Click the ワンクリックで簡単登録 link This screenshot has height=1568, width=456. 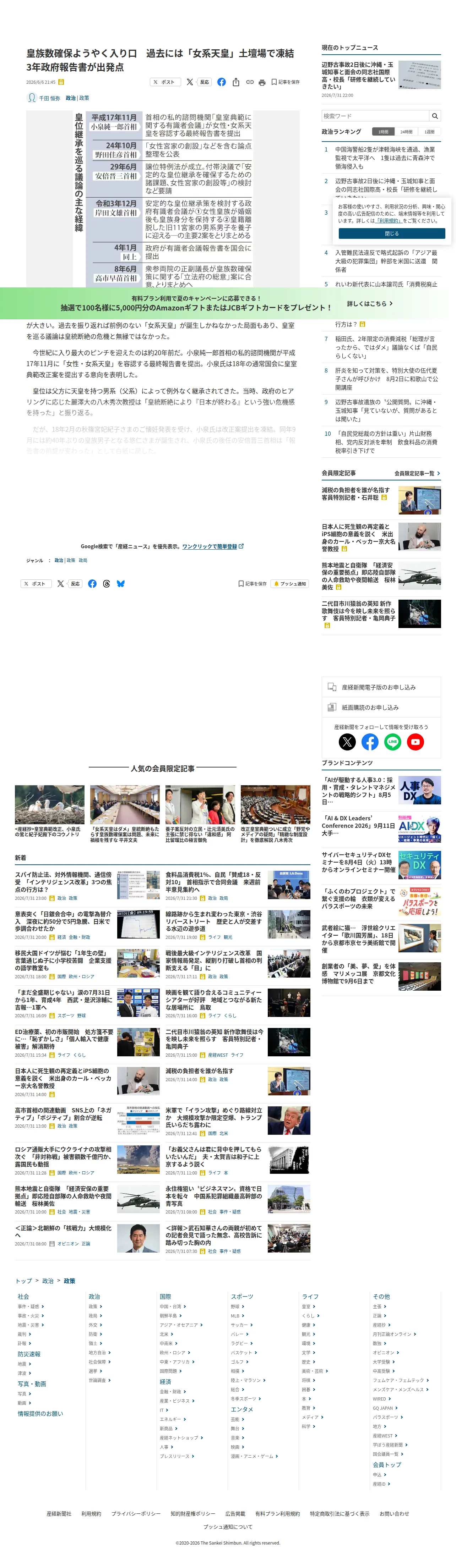(x=213, y=546)
